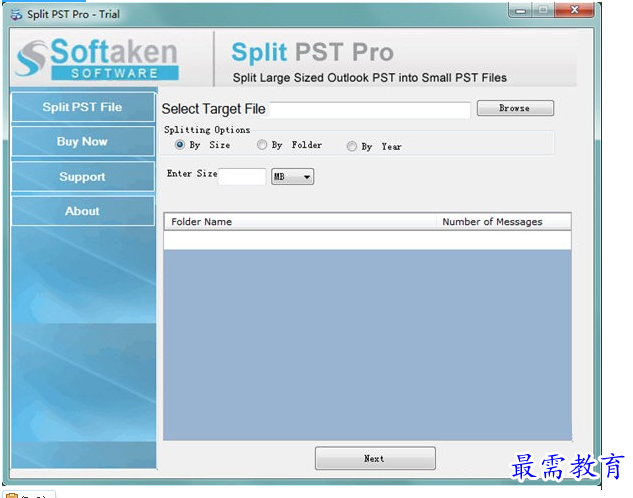Close the Split PST Pro window
Image resolution: width=633 pixels, height=498 pixels.
click(574, 10)
